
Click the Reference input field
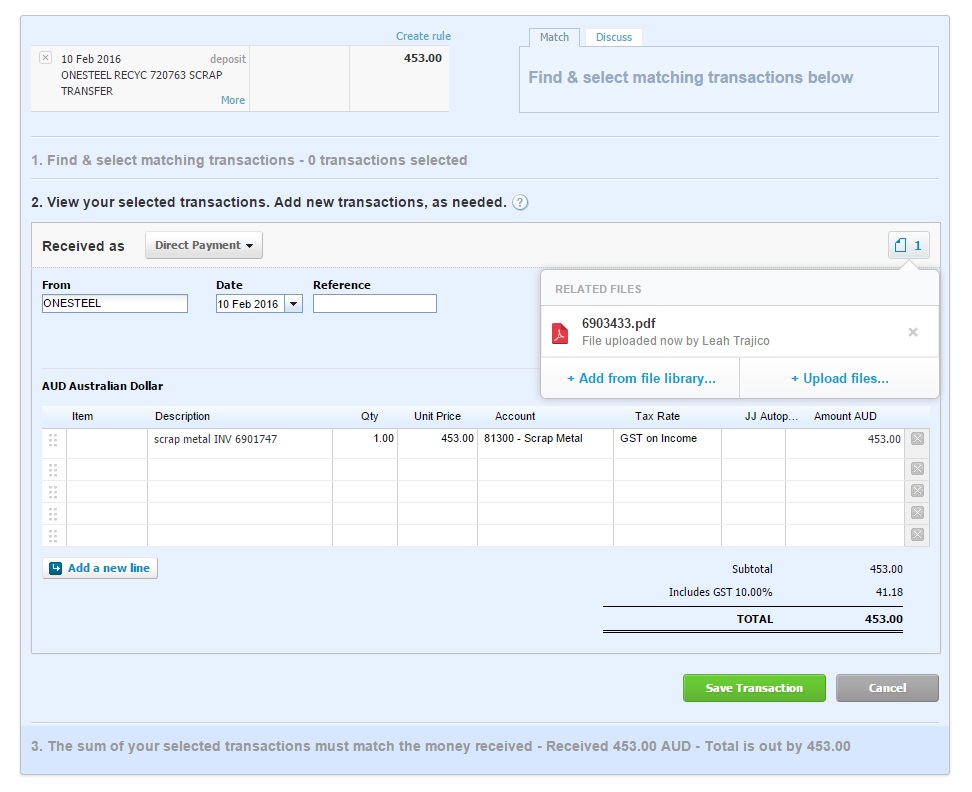click(374, 304)
